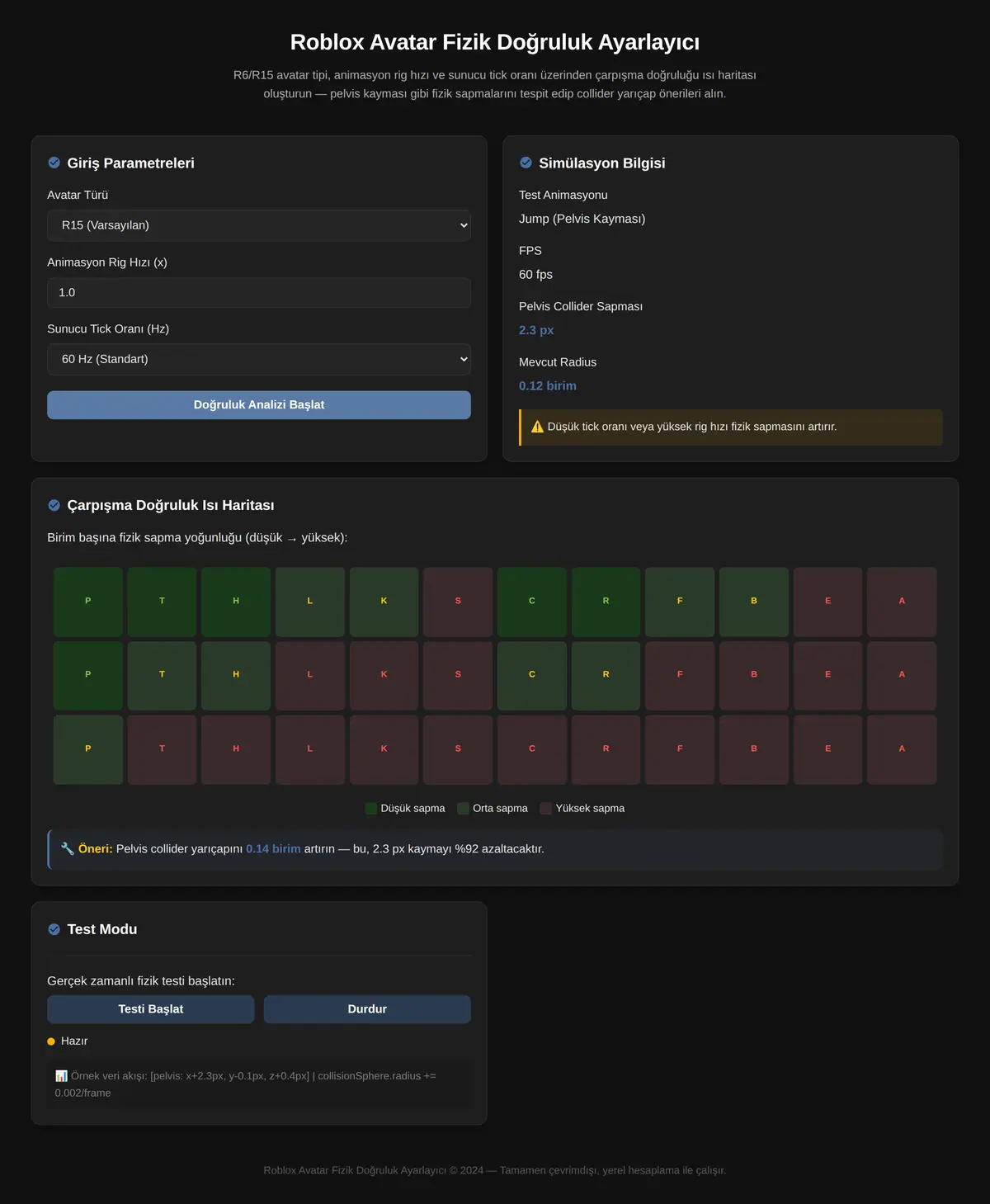Click the check badge beside Çarpışma Doğruluk Isı Haritası
990x1204 pixels.
54,505
